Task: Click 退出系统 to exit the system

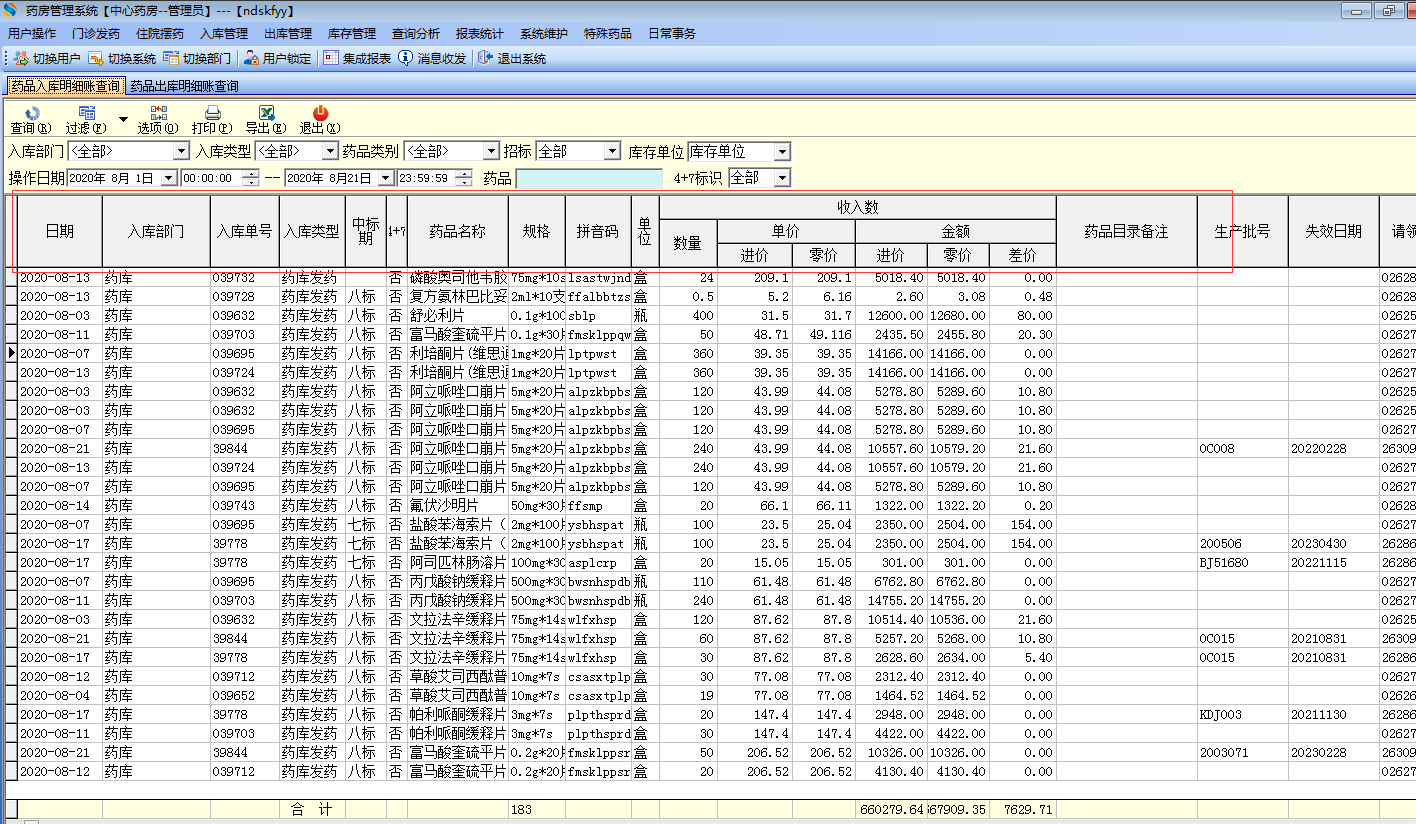Action: tap(512, 59)
